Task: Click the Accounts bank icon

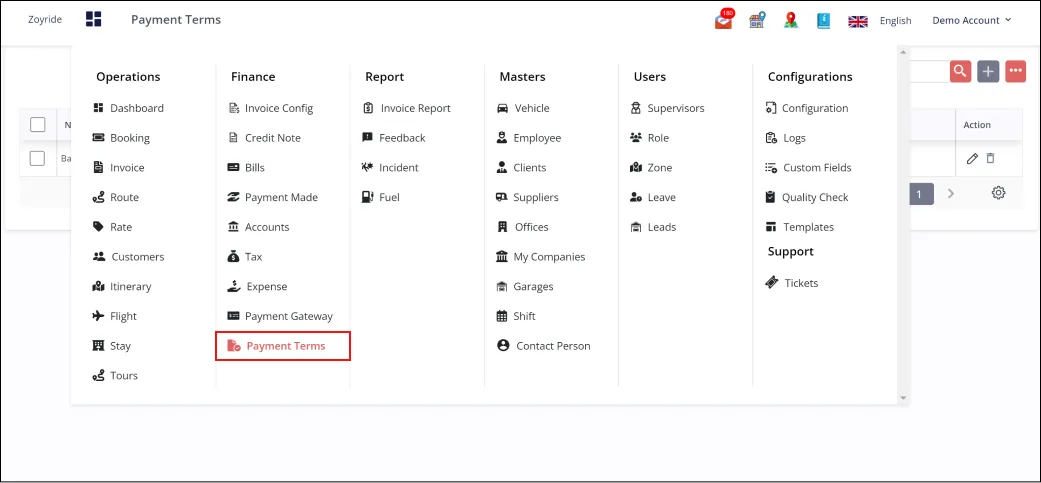Action: point(233,227)
